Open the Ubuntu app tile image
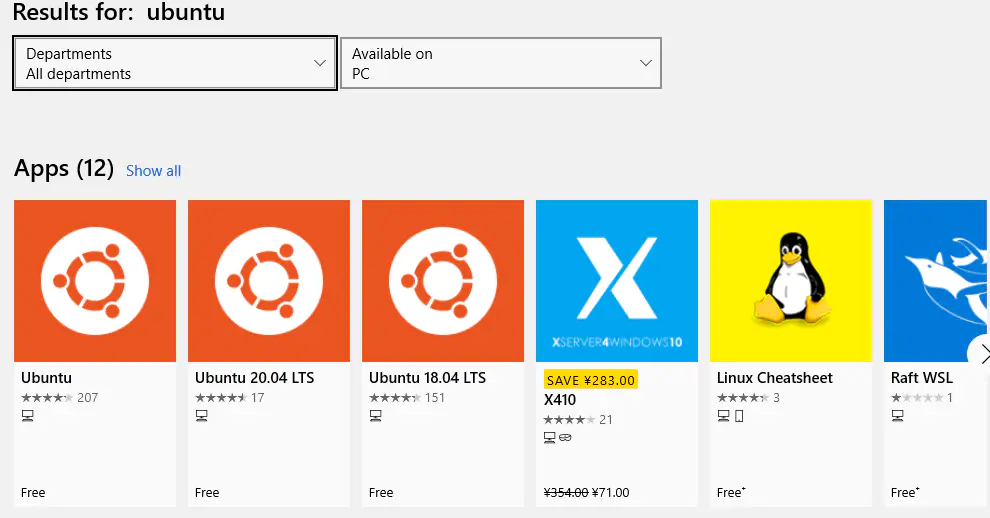The width and height of the screenshot is (990, 518). tap(95, 281)
